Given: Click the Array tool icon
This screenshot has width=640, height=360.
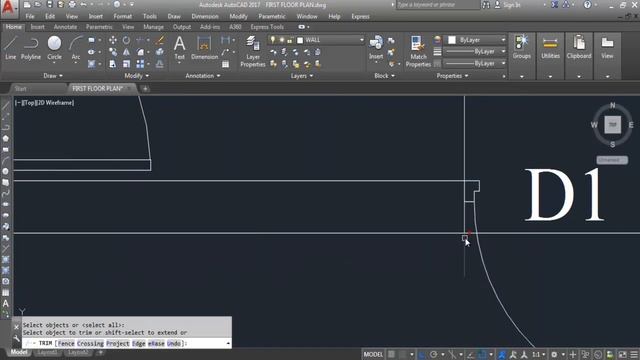Looking at the screenshot, I should tap(140, 64).
